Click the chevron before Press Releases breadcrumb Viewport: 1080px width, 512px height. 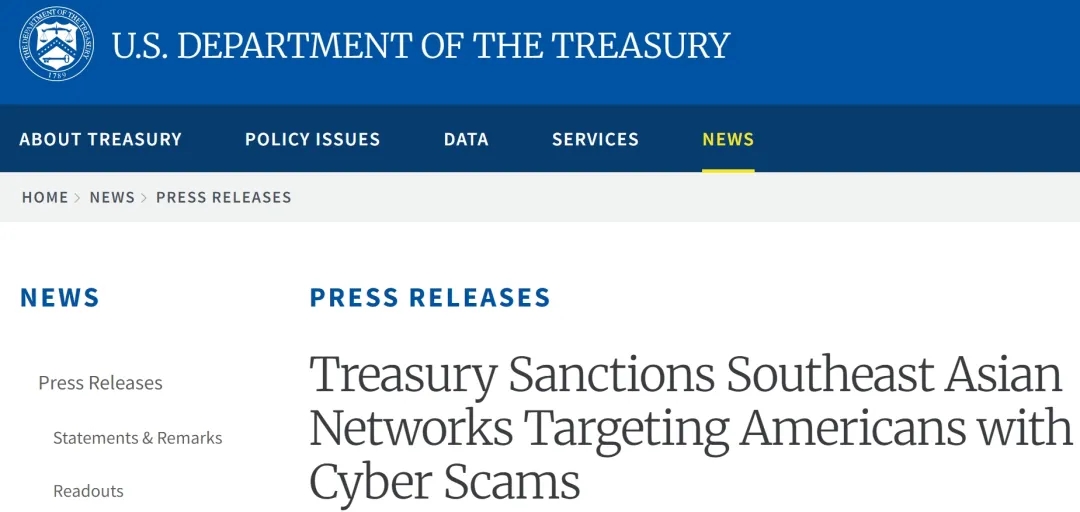[x=145, y=198]
